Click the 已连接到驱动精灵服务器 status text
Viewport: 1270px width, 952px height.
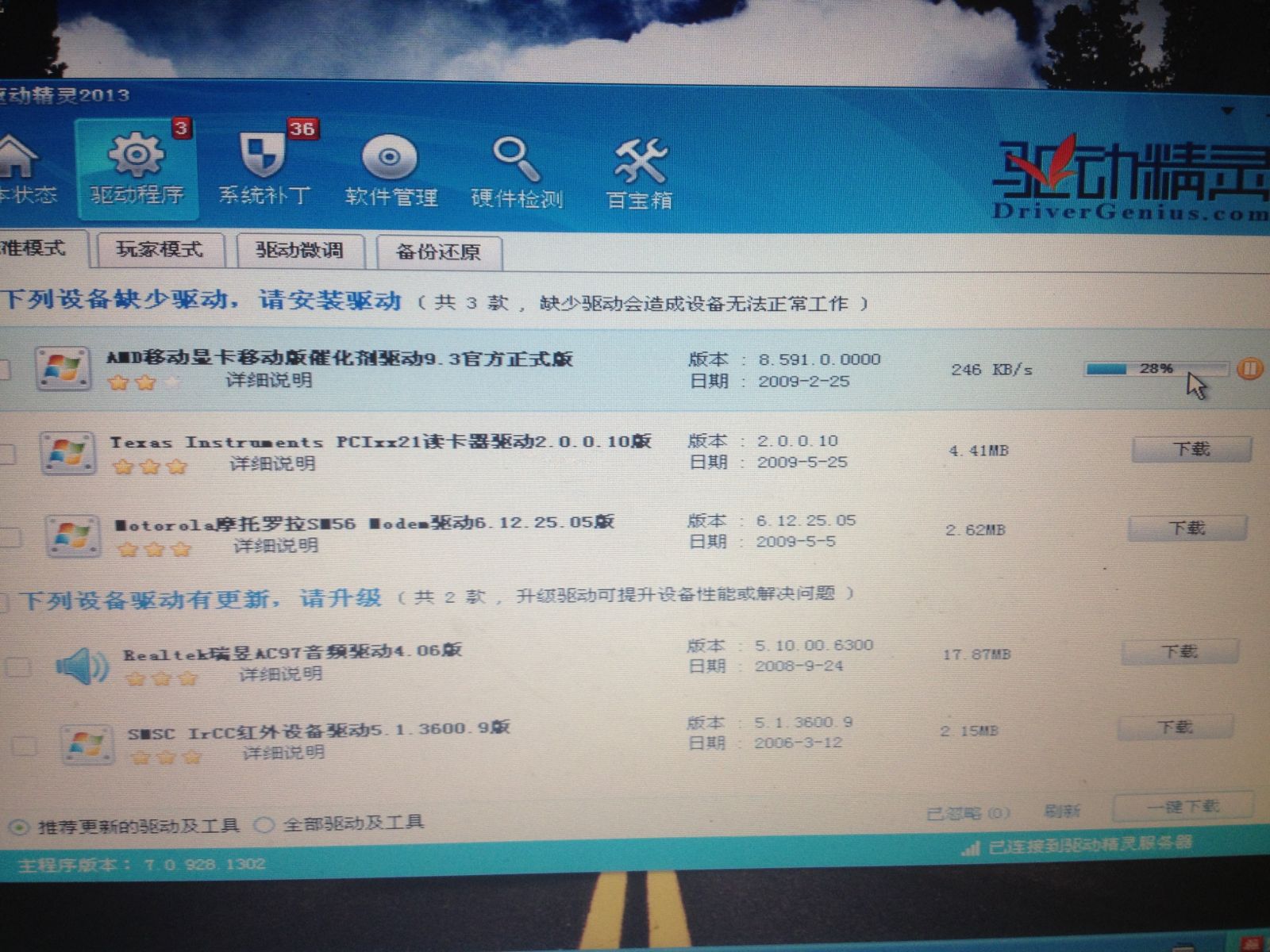click(x=1090, y=846)
